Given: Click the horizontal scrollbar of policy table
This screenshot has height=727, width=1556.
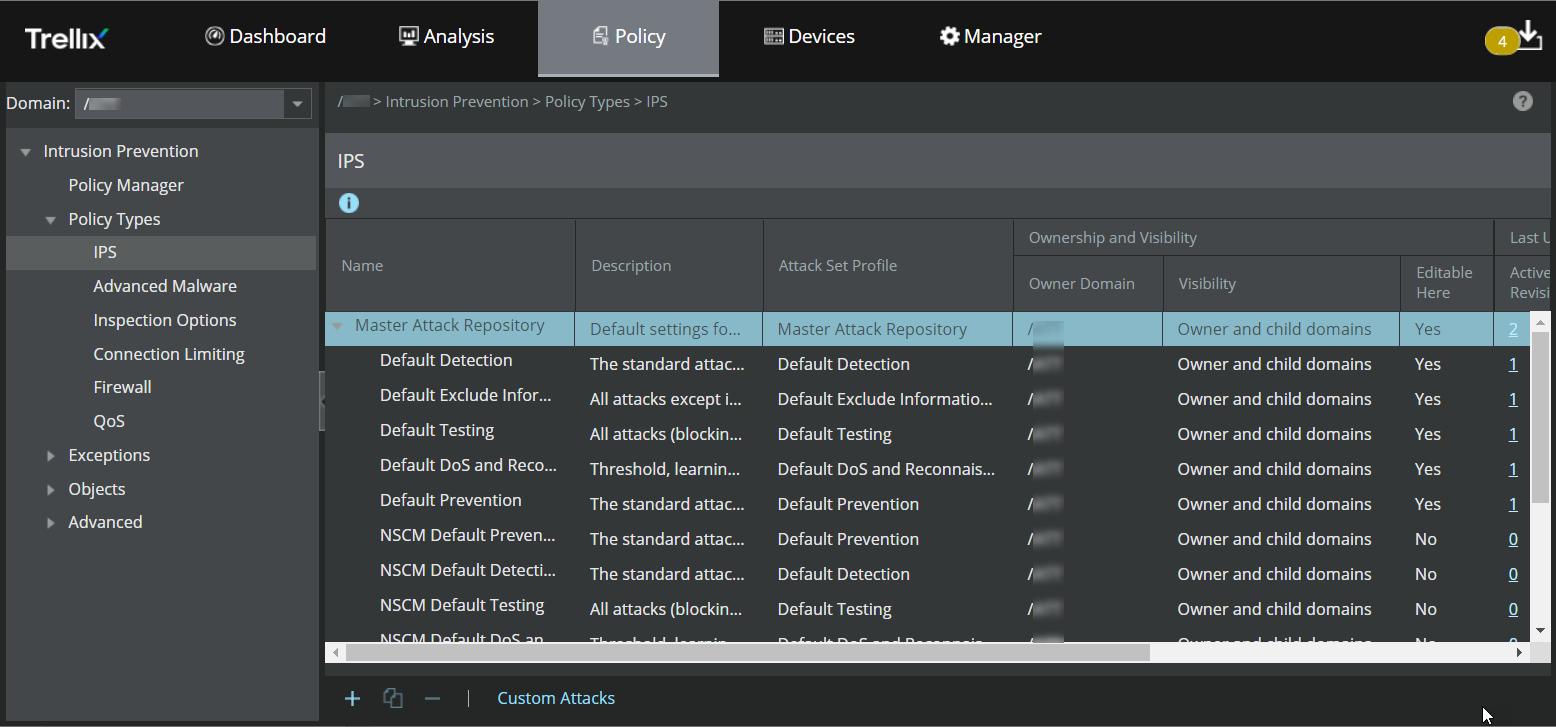Looking at the screenshot, I should 748,652.
